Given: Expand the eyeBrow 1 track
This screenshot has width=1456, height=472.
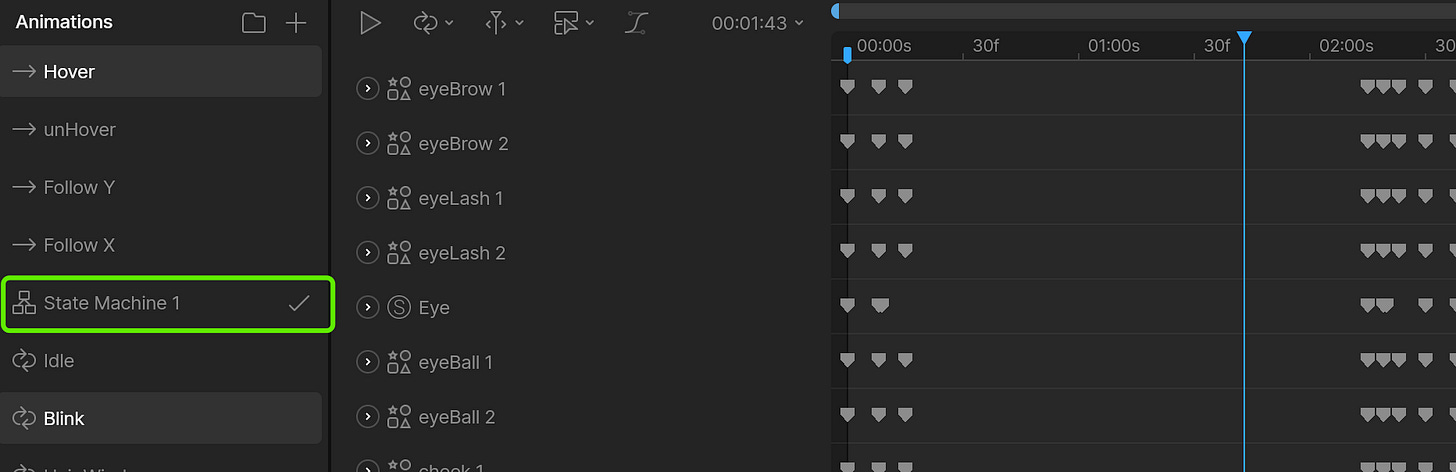Looking at the screenshot, I should pyautogui.click(x=368, y=89).
